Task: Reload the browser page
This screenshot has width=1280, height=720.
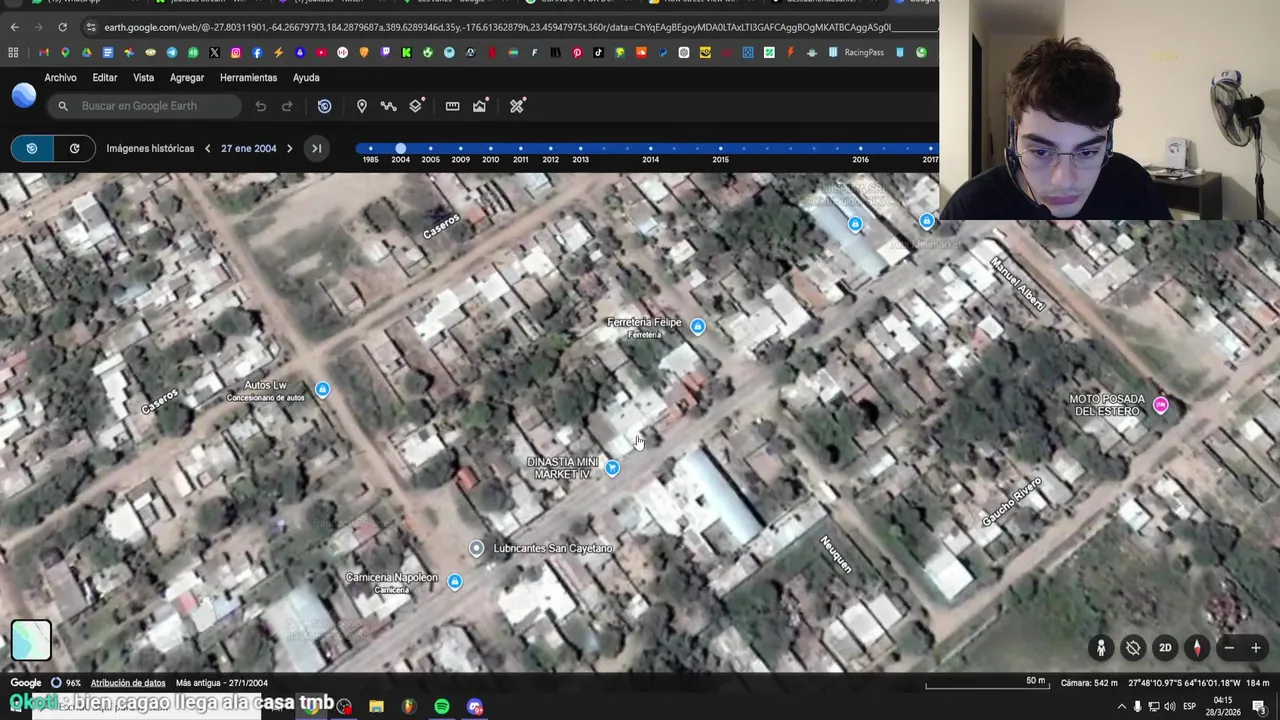Action: [x=62, y=27]
